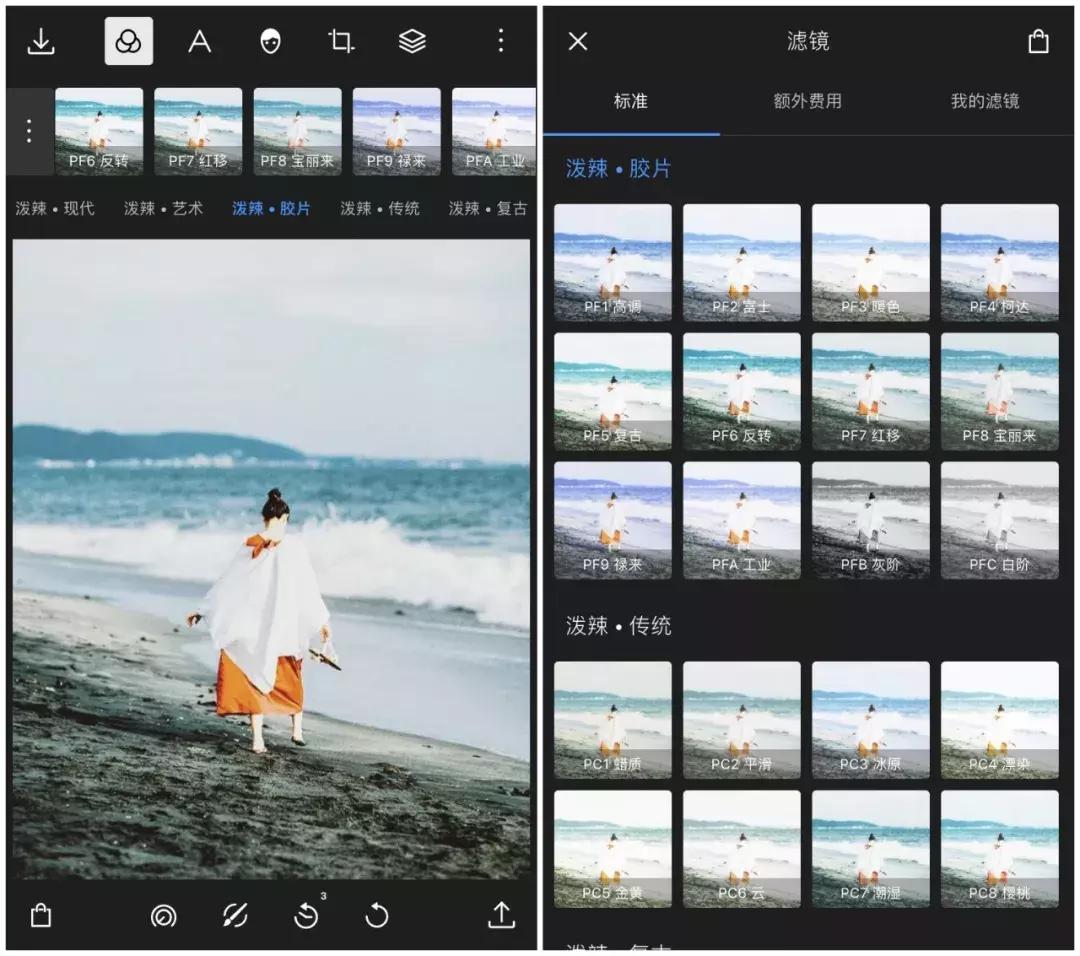Tap the slashed brush icon in bottom bar
Viewport: 1080px width, 956px height.
(235, 916)
